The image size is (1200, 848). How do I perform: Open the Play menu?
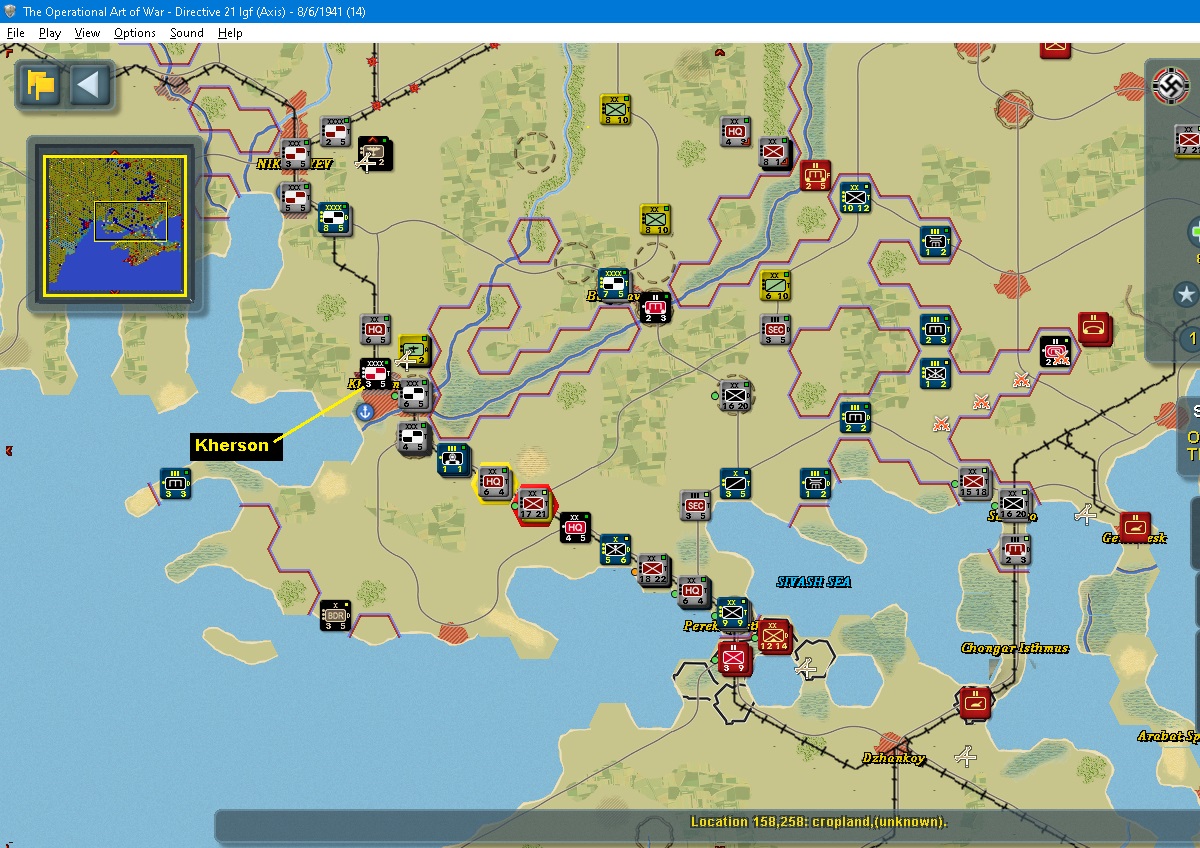[x=50, y=33]
